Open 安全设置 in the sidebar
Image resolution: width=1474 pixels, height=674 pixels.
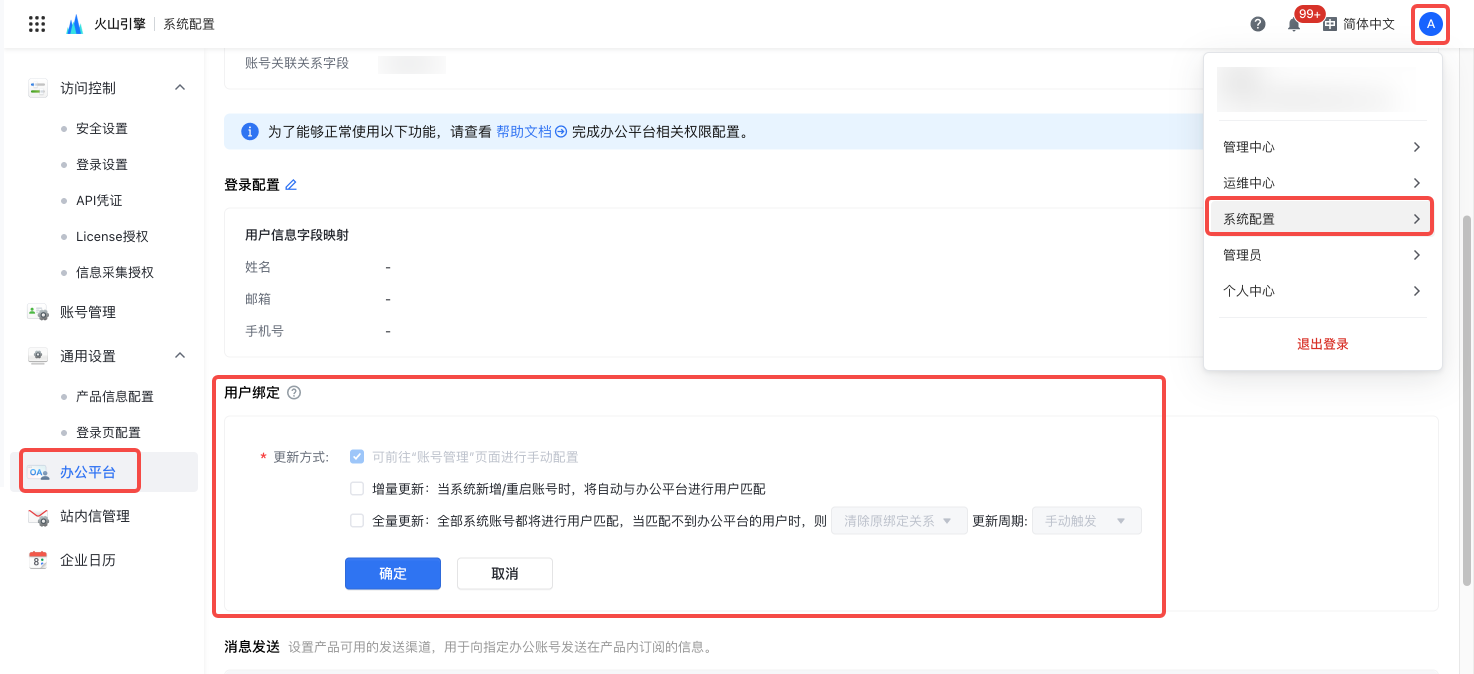(102, 129)
